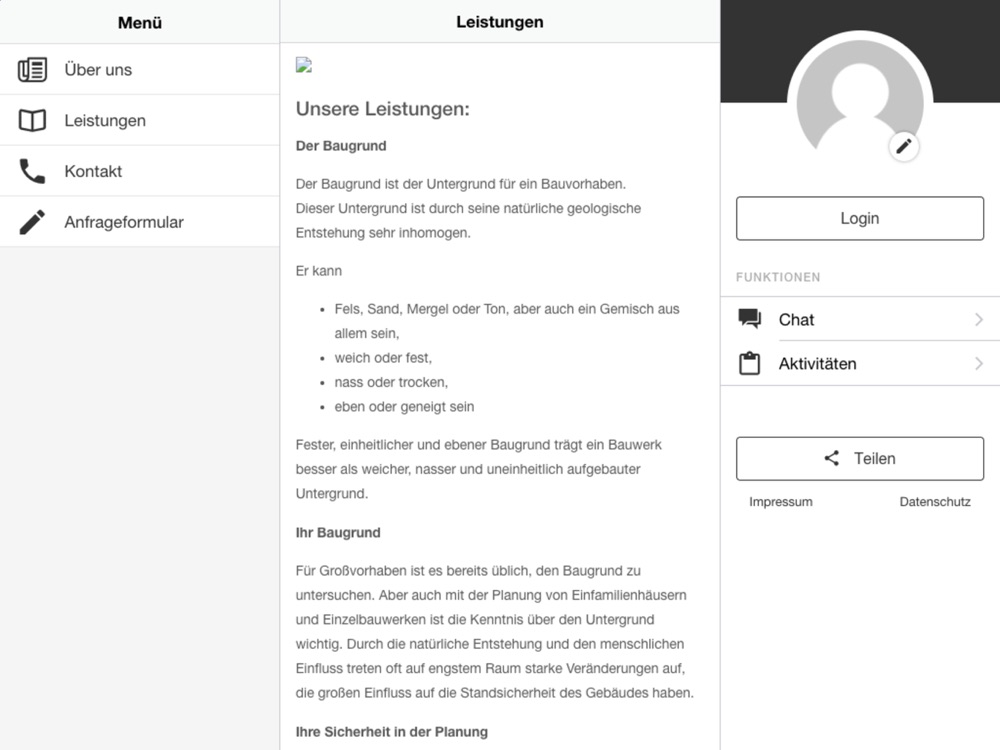Click the pencil icon beside Anfrageformular
Image resolution: width=1000 pixels, height=750 pixels.
coord(32,222)
